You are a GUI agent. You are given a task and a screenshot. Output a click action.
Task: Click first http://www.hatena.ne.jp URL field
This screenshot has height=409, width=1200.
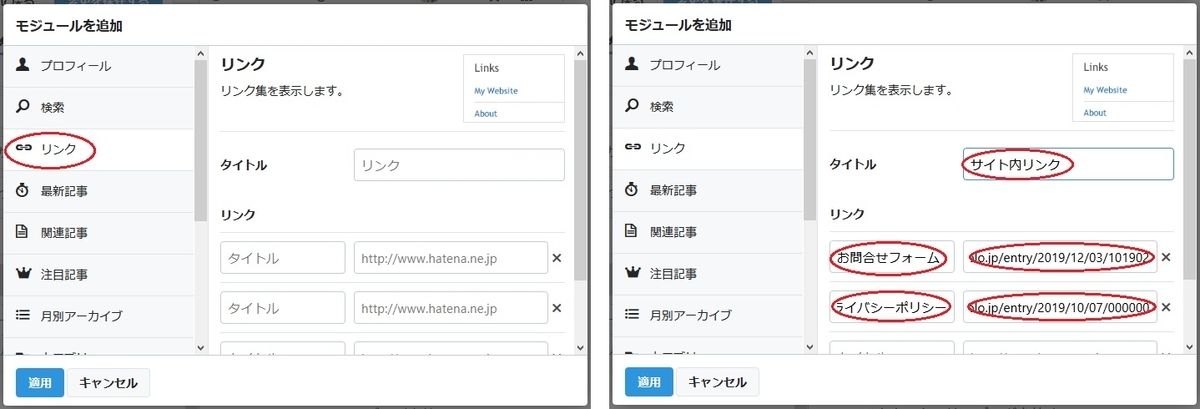click(x=451, y=258)
